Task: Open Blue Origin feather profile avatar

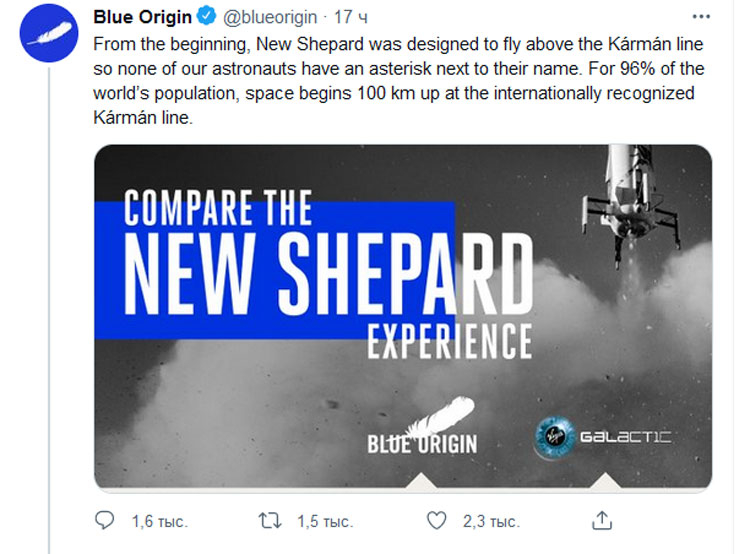Action: pyautogui.click(x=49, y=33)
